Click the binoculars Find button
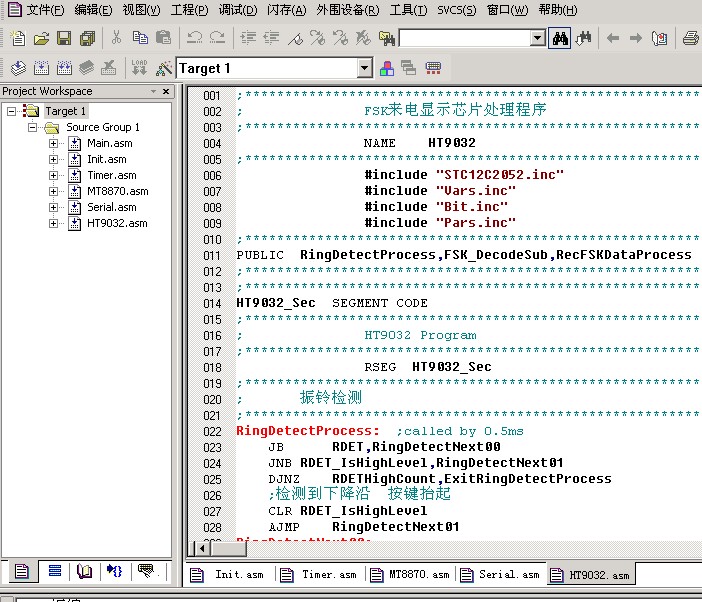Screen dimensions: 702x602 [x=560, y=38]
